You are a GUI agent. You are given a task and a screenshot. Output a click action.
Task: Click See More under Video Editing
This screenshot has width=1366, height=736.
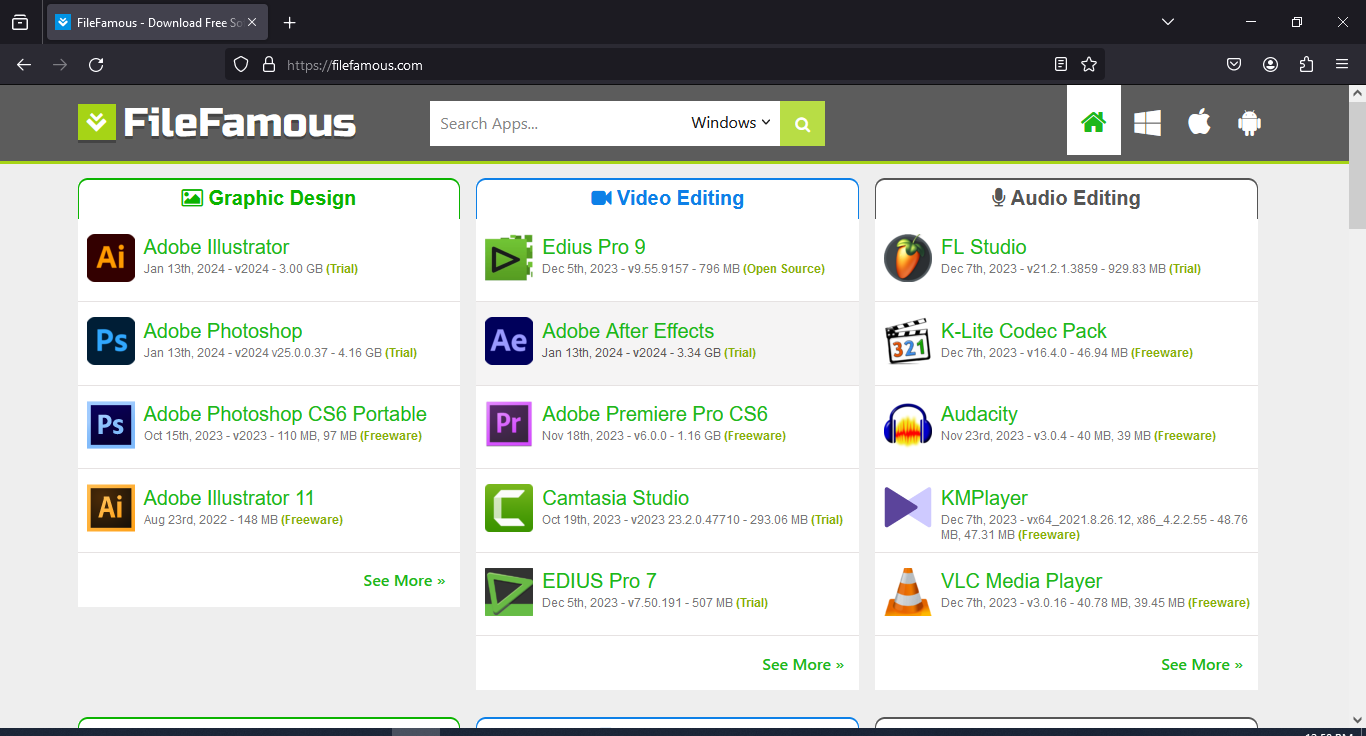point(803,665)
